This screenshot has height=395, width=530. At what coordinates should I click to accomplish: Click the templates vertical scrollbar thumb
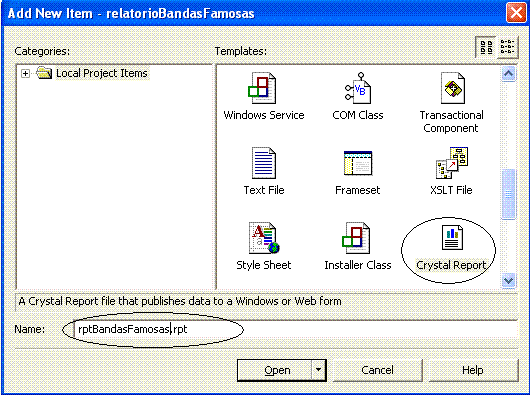tap(508, 194)
